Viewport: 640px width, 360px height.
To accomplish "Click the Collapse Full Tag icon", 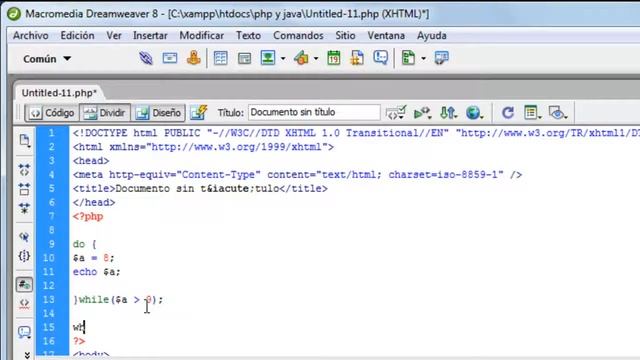I will (24, 169).
